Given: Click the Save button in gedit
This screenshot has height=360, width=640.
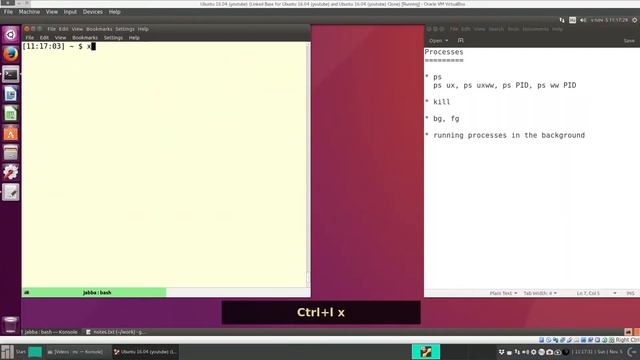Looking at the screenshot, I should (629, 40).
